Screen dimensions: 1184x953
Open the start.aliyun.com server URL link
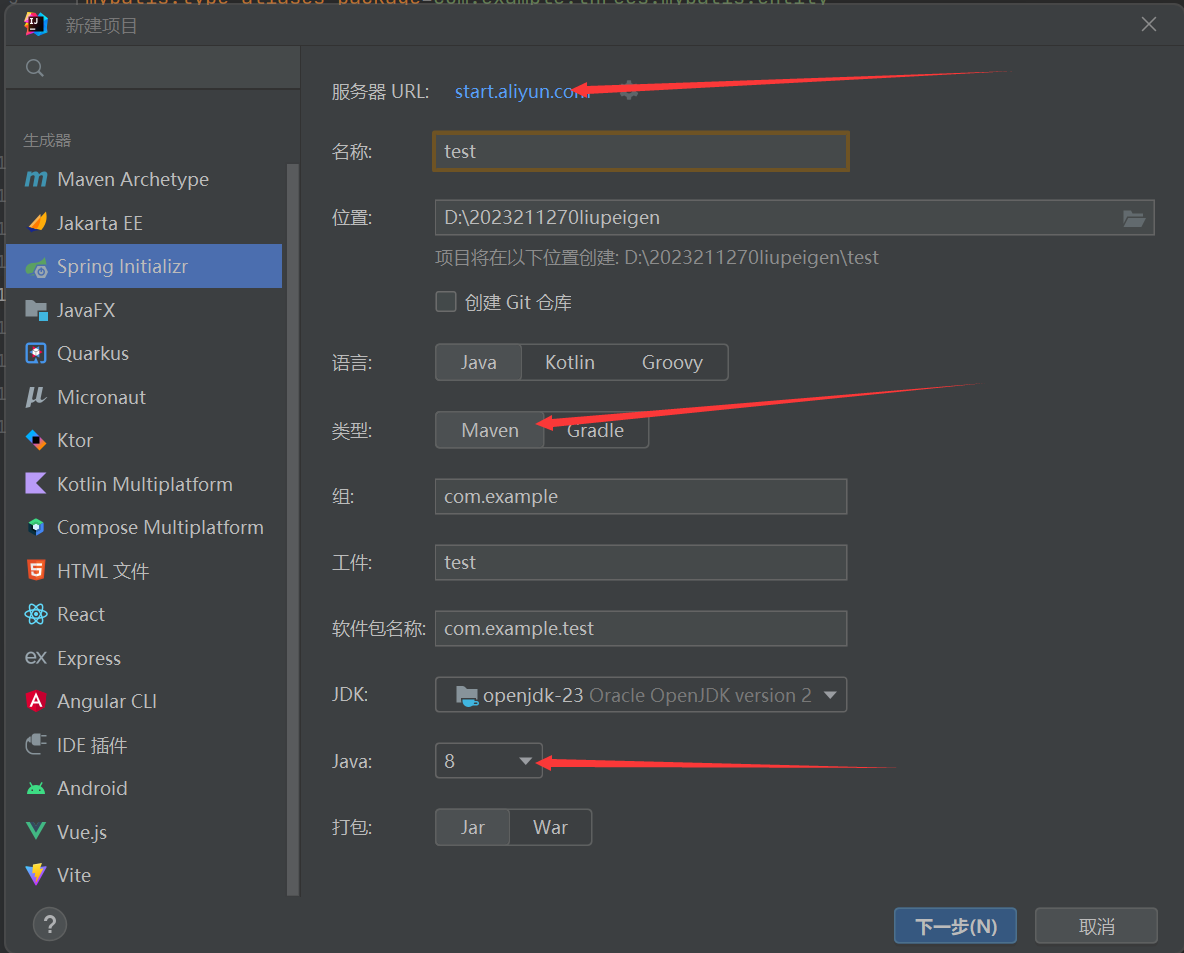coord(521,91)
